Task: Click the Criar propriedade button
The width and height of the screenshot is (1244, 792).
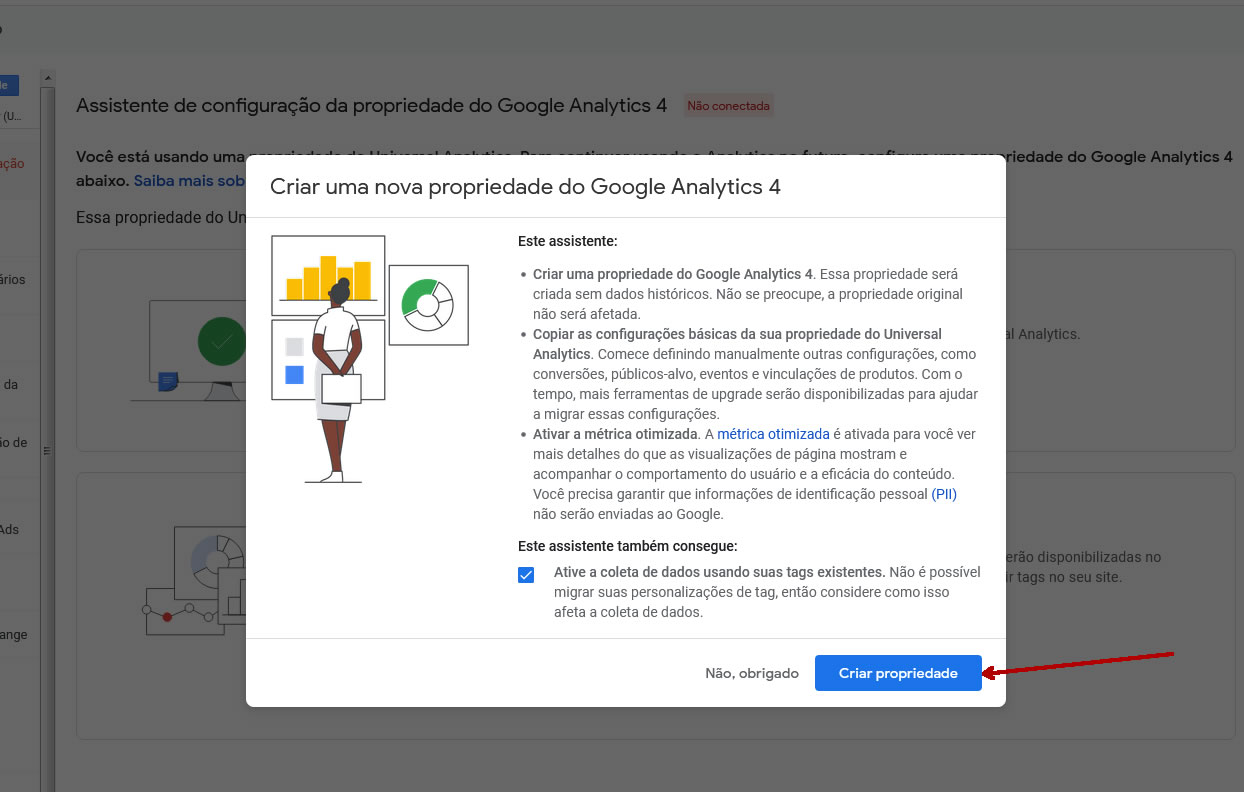Action: coord(898,673)
